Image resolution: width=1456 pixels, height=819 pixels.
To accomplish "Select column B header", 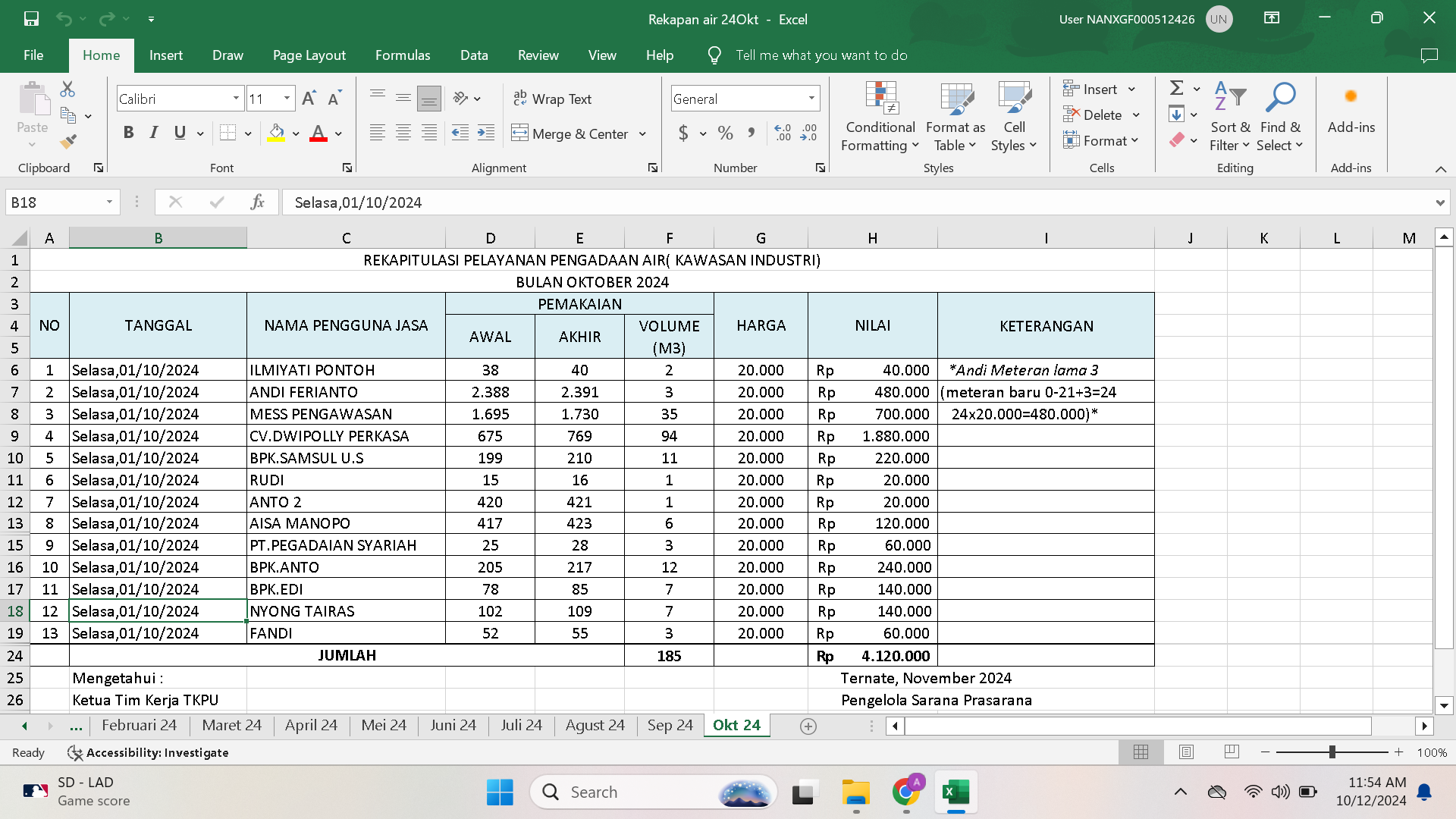I will click(158, 238).
